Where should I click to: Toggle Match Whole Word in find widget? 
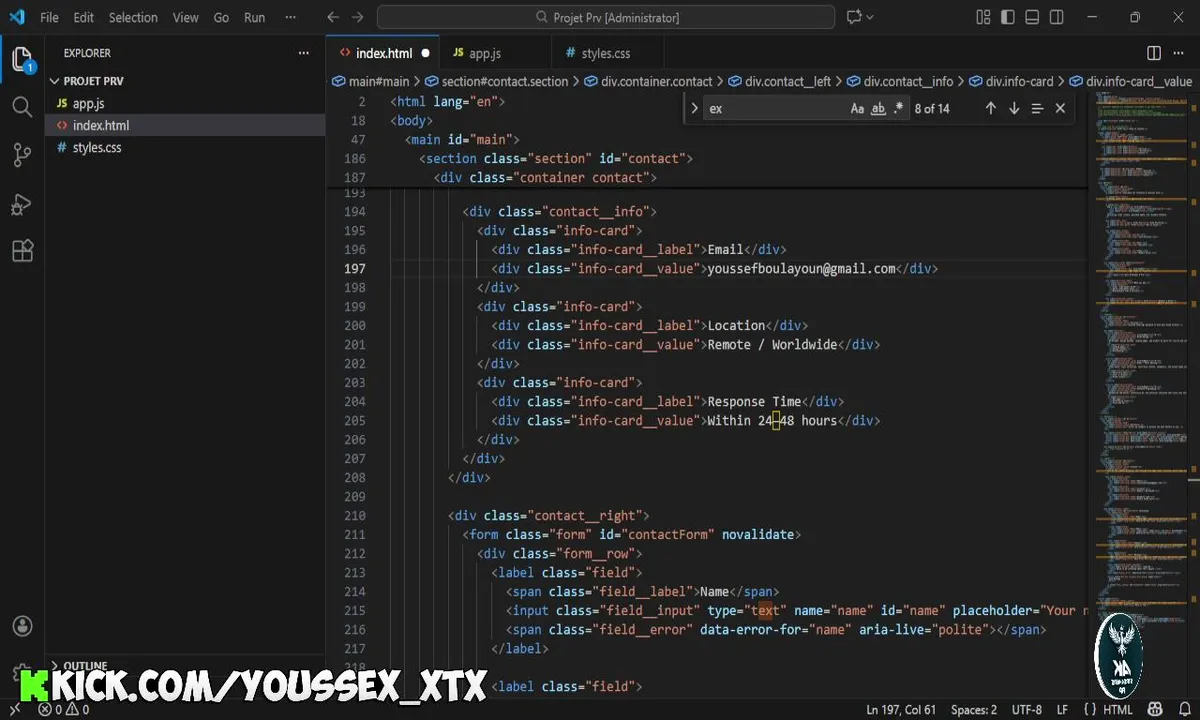pos(878,108)
